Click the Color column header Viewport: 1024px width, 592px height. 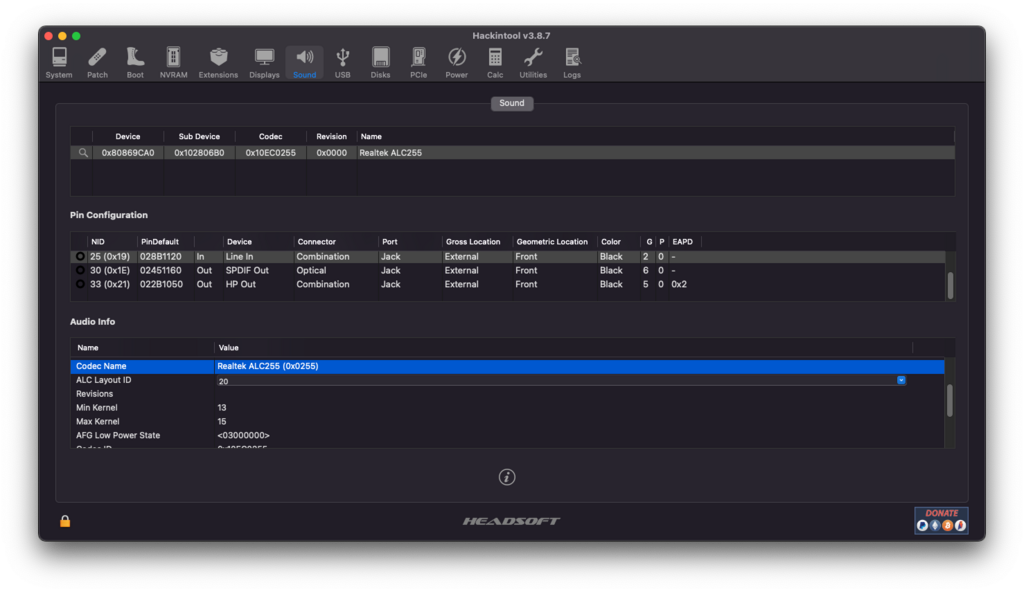click(611, 242)
